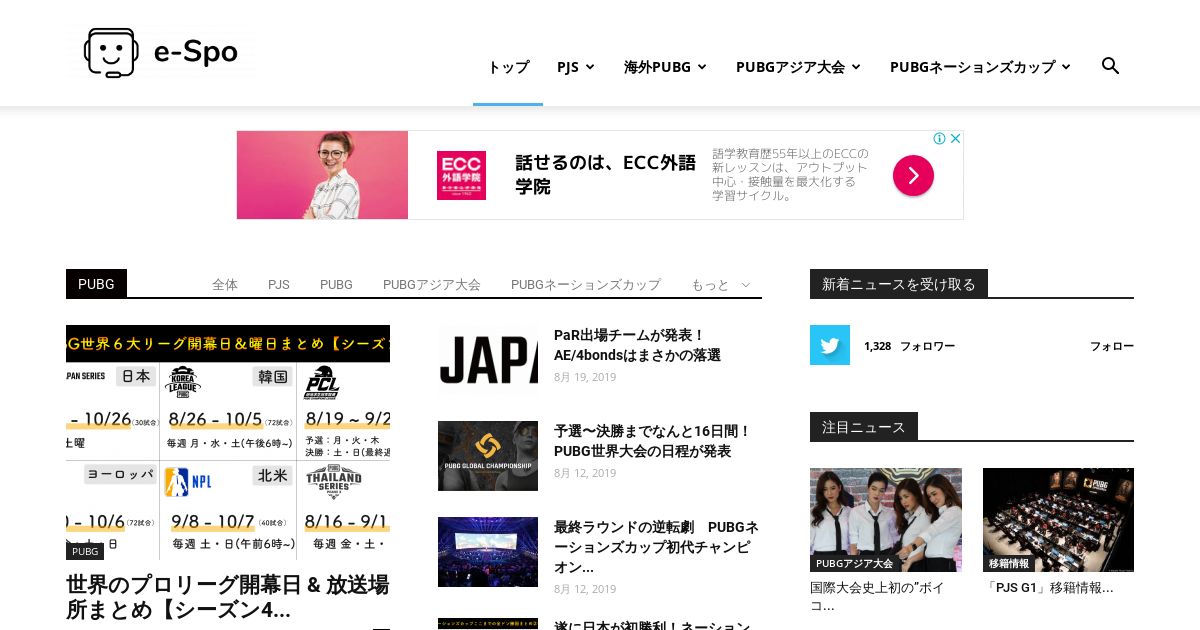This screenshot has height=630, width=1200.
Task: Open PaR出場チームが発表 article link
Action: click(x=637, y=345)
